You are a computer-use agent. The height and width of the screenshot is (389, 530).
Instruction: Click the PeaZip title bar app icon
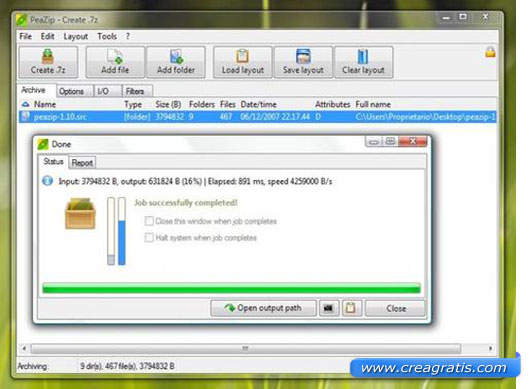(22, 20)
